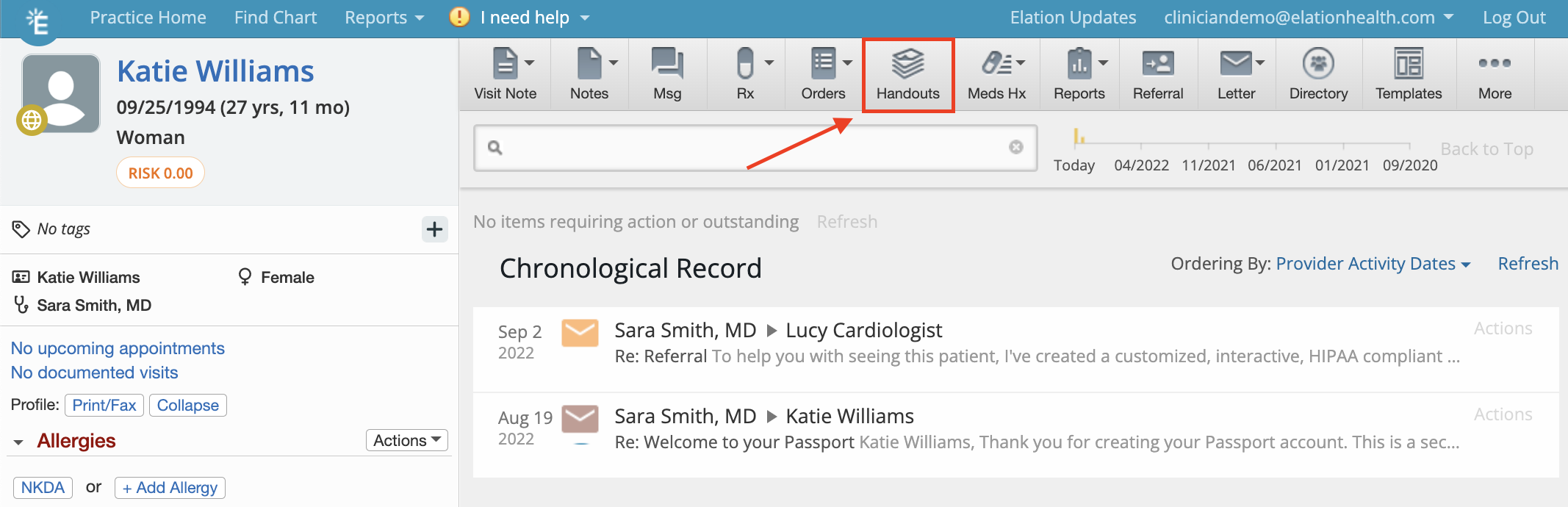Open the top navigation Reports menu

384,18
